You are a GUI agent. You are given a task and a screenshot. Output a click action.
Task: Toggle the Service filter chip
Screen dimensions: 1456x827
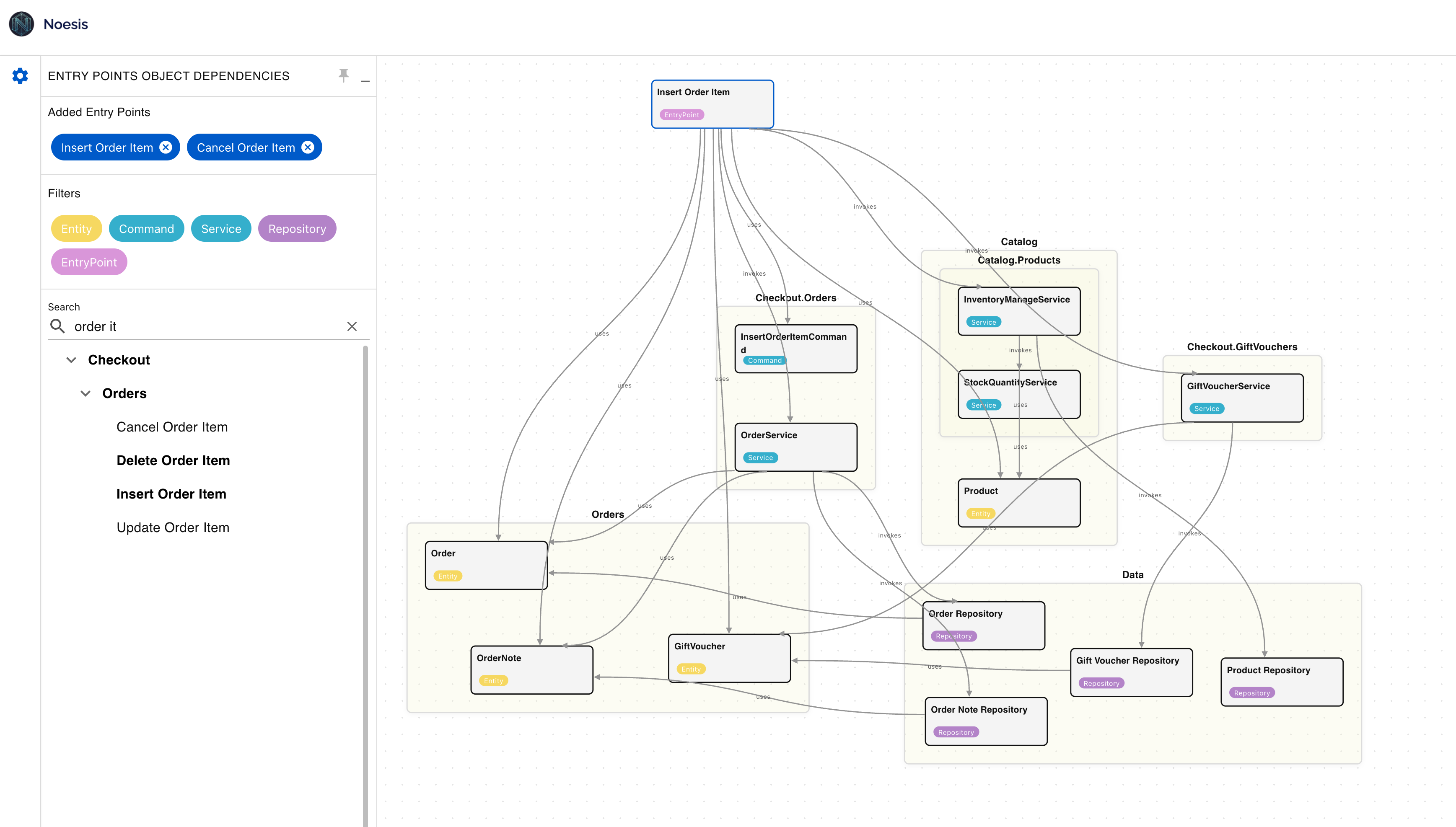point(221,229)
